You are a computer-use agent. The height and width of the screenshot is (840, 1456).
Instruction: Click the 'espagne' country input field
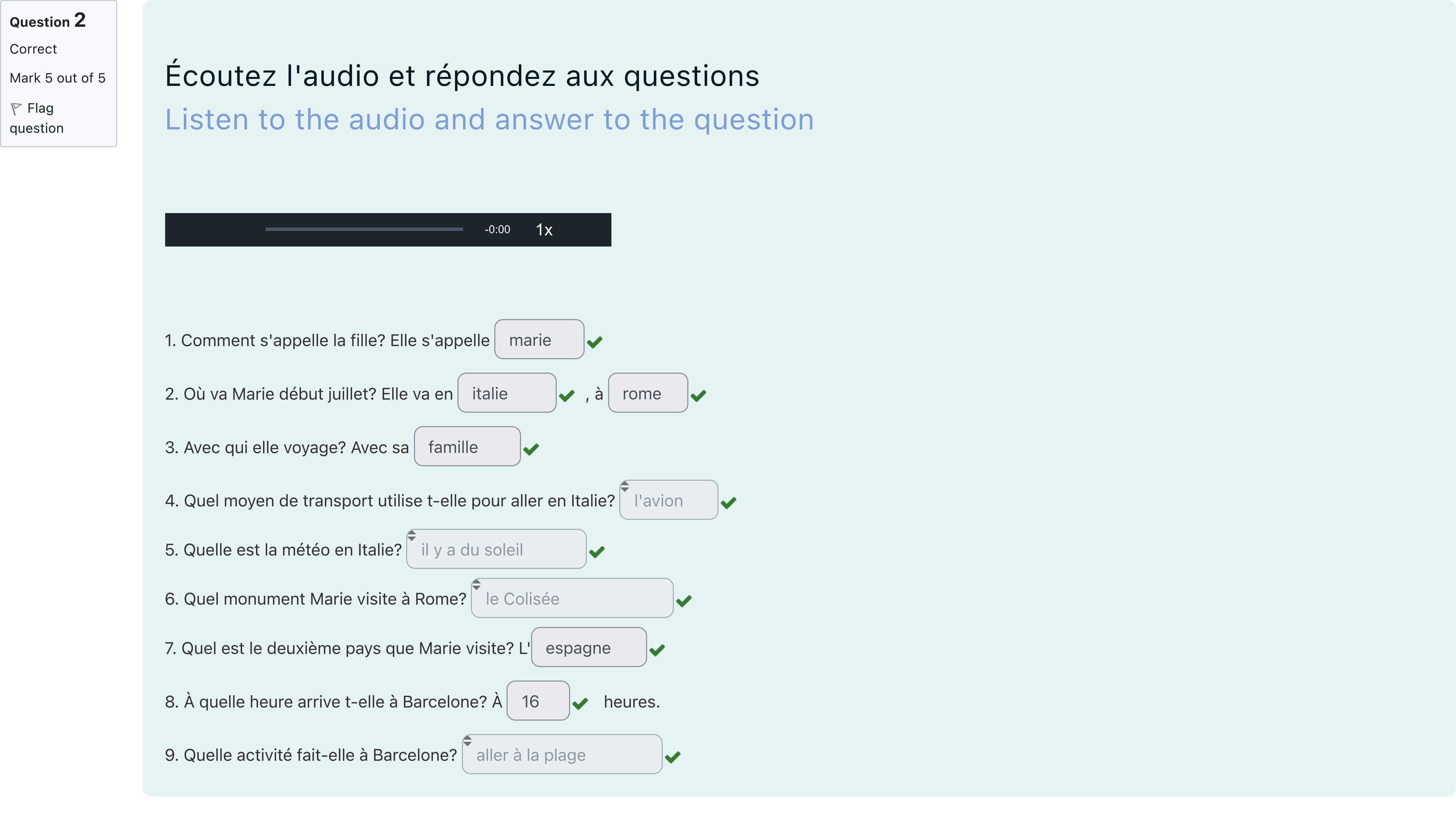pyautogui.click(x=589, y=648)
